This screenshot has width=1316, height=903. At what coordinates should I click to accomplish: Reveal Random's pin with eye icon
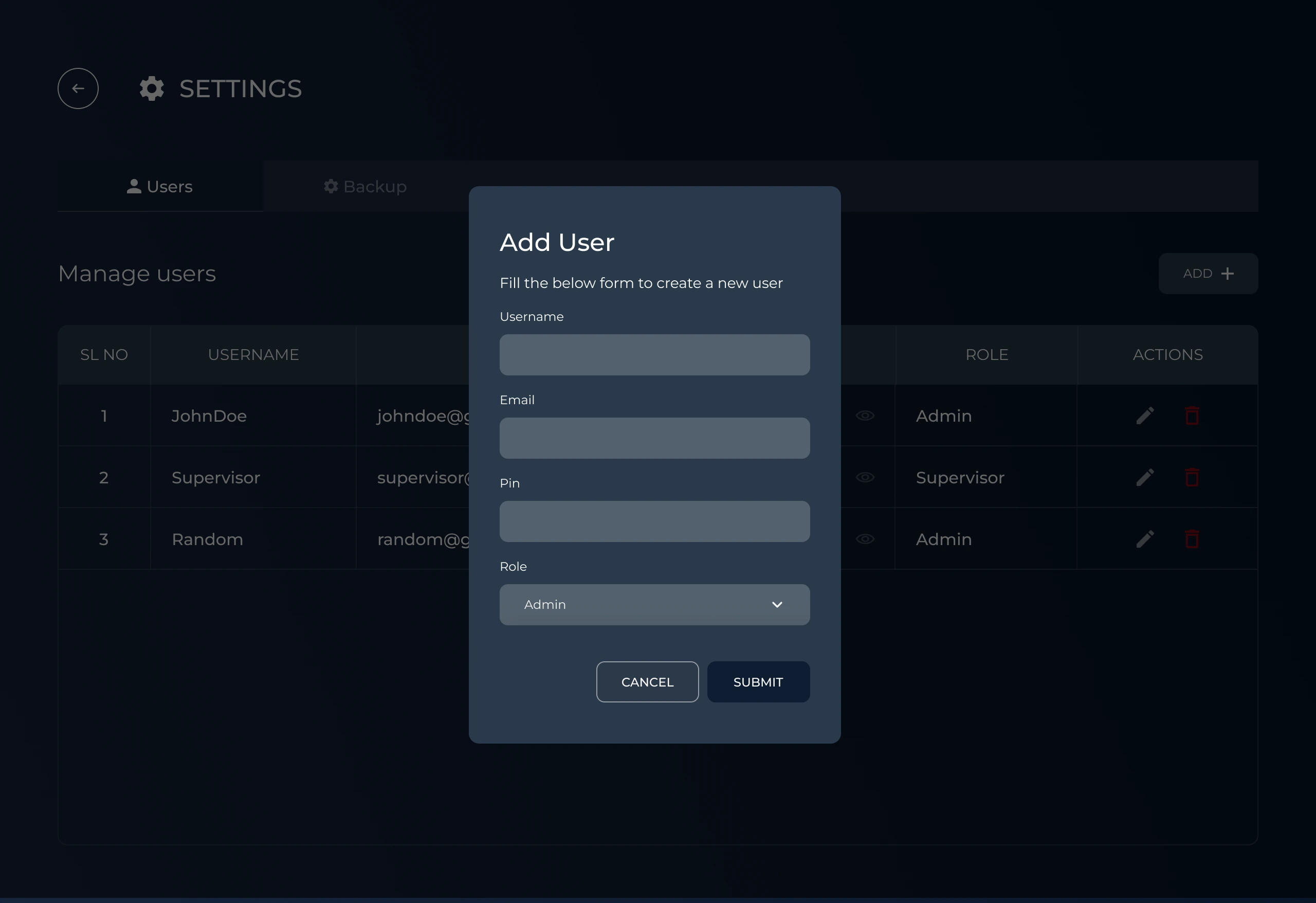coord(865,539)
